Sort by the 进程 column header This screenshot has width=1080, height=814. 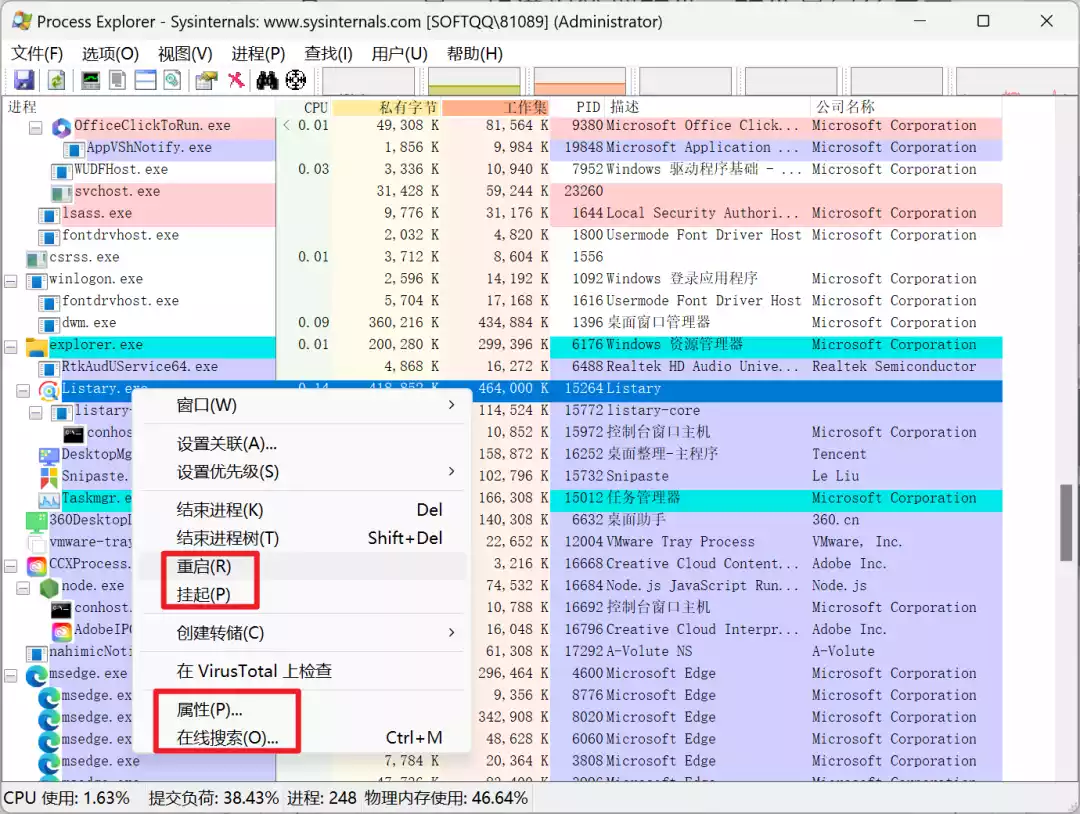(x=138, y=107)
